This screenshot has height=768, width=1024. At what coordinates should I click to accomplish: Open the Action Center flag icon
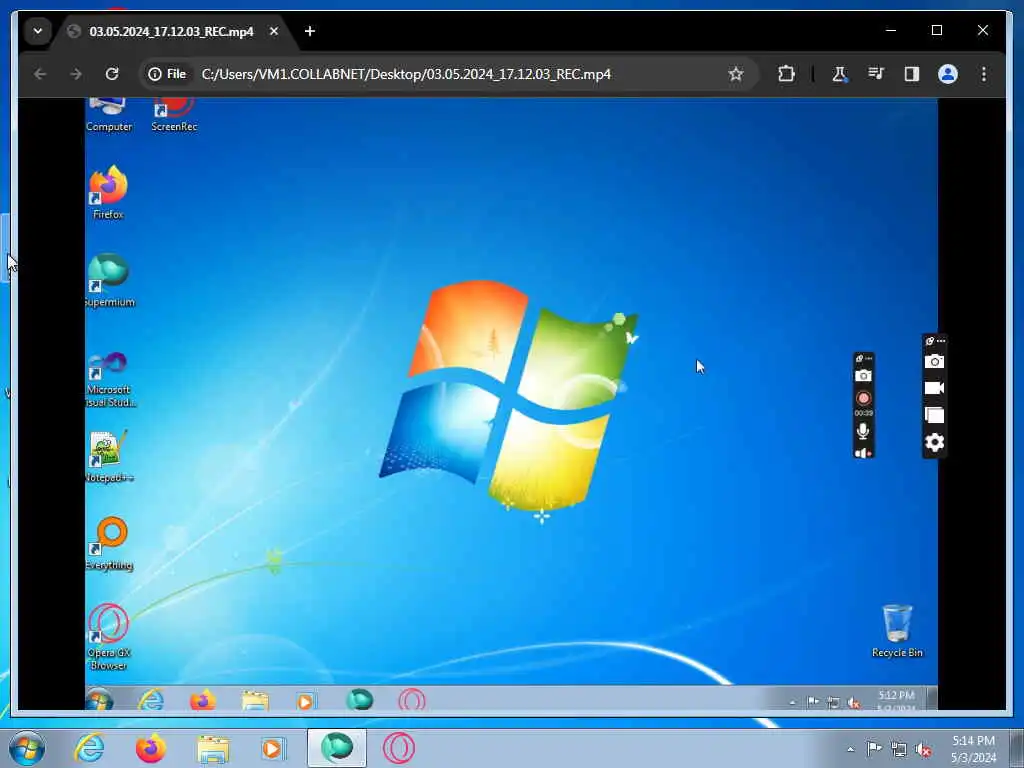pos(874,749)
